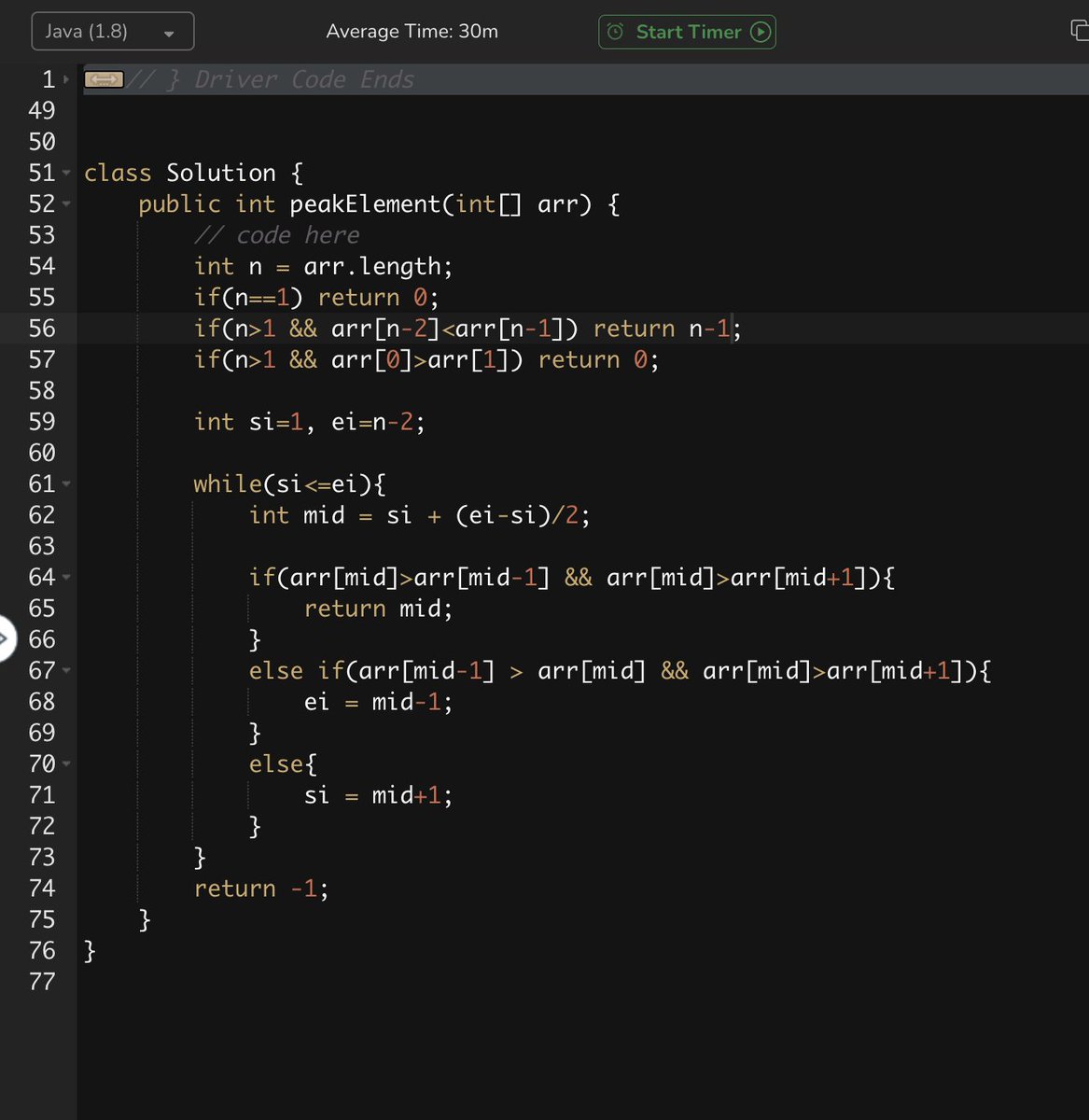Image resolution: width=1089 pixels, height=1120 pixels.
Task: Fold the else block at line 70
Action: [x=66, y=764]
